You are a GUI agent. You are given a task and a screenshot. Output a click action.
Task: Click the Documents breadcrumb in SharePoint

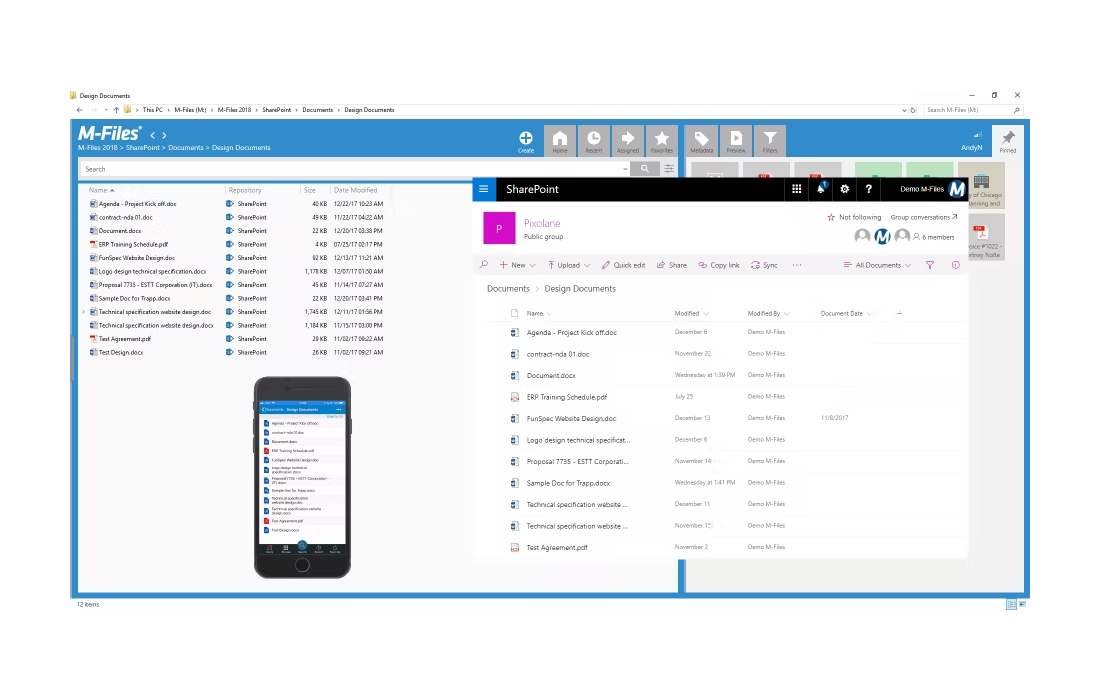click(509, 289)
